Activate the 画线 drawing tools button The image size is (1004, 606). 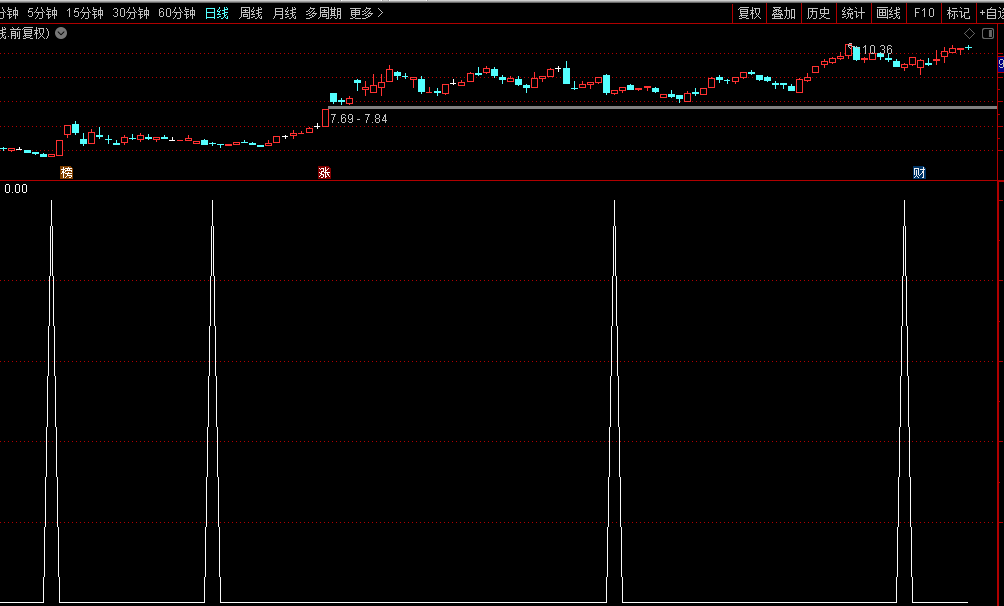tap(888, 13)
